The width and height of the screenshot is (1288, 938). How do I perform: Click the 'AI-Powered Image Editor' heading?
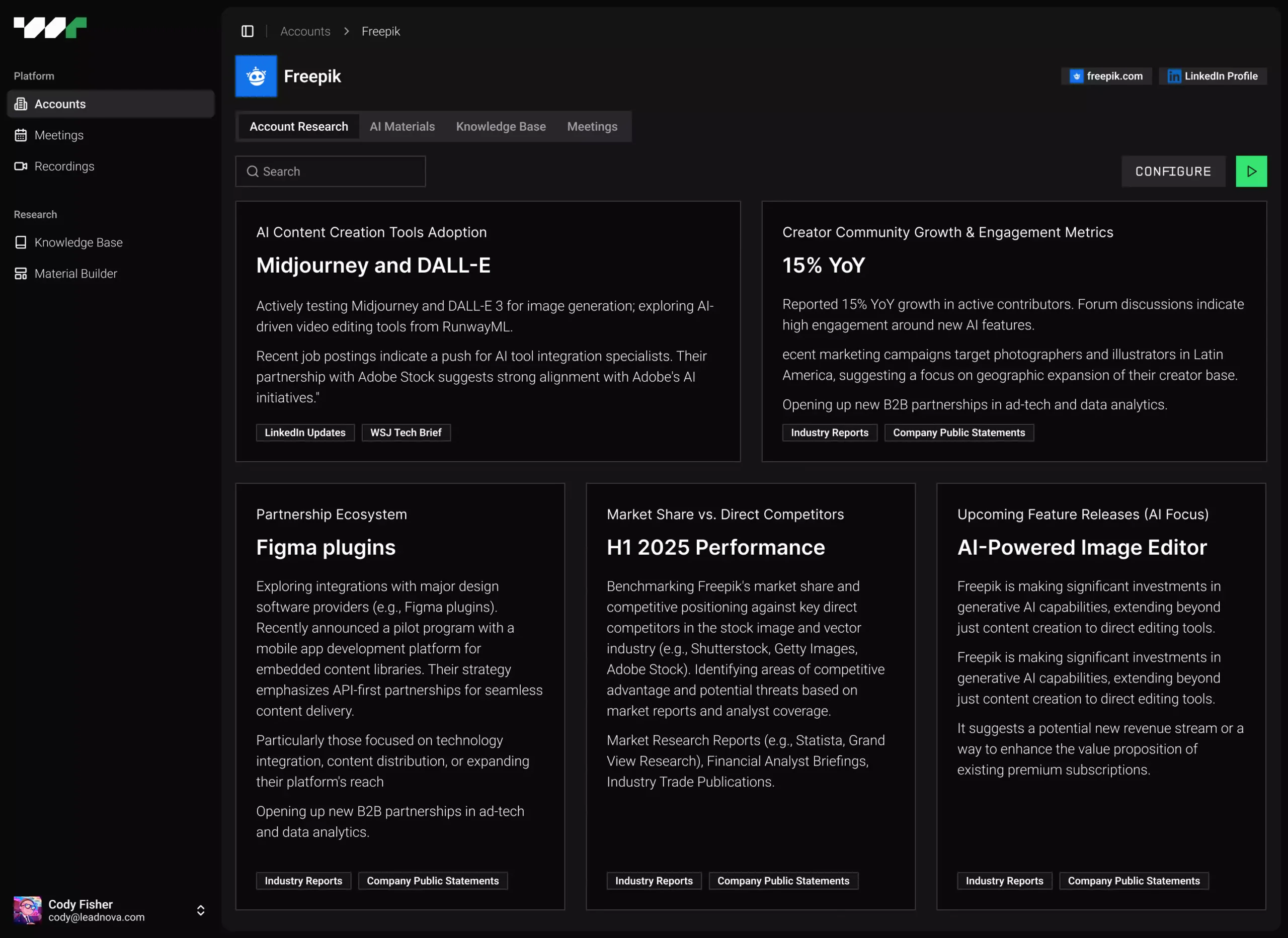pos(1082,547)
